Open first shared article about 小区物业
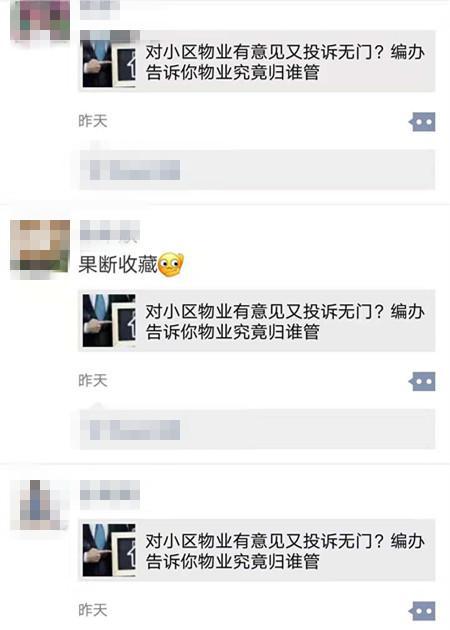This screenshot has width=450, height=630. pos(257,61)
